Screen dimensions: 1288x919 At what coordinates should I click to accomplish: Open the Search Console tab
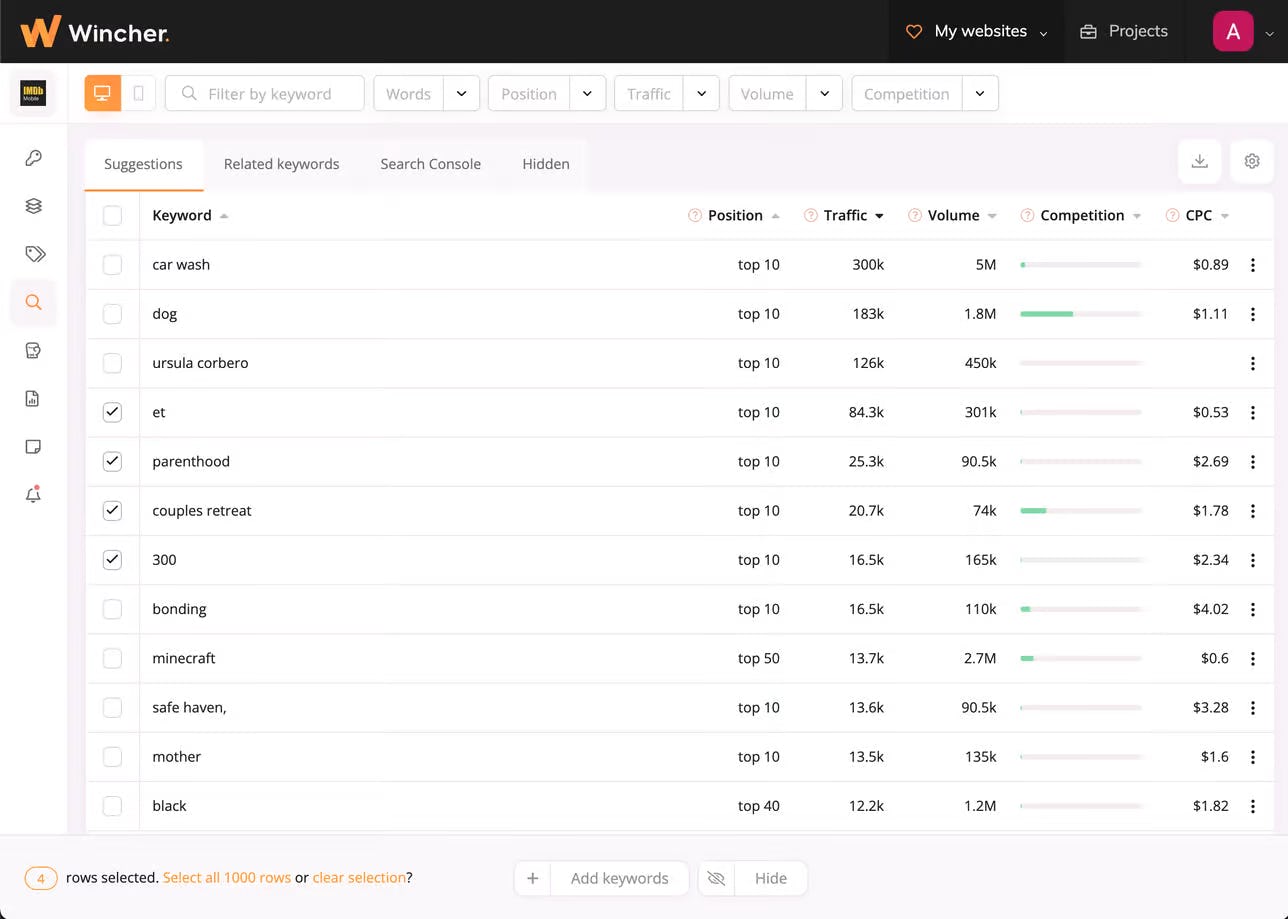[430, 163]
